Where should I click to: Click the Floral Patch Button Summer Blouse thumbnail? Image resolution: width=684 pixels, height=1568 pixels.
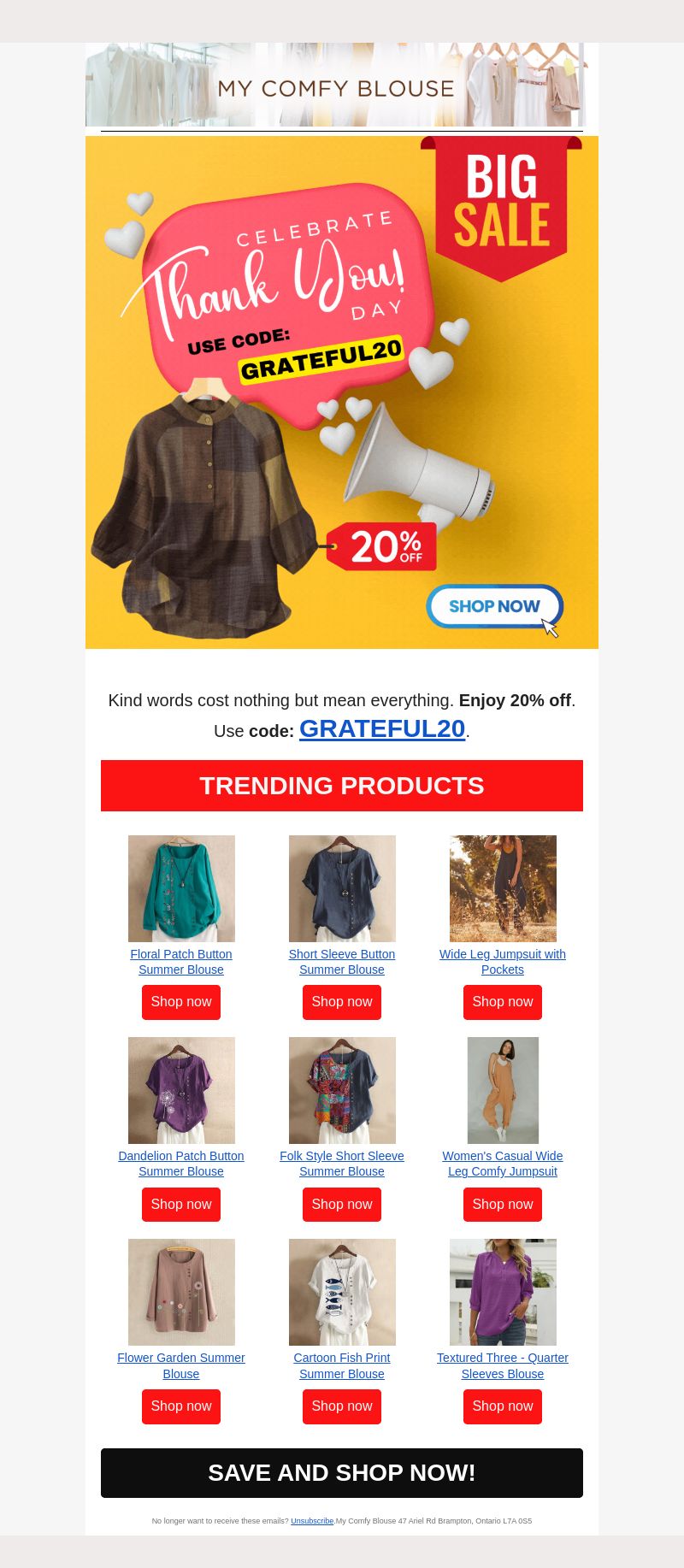[181, 888]
